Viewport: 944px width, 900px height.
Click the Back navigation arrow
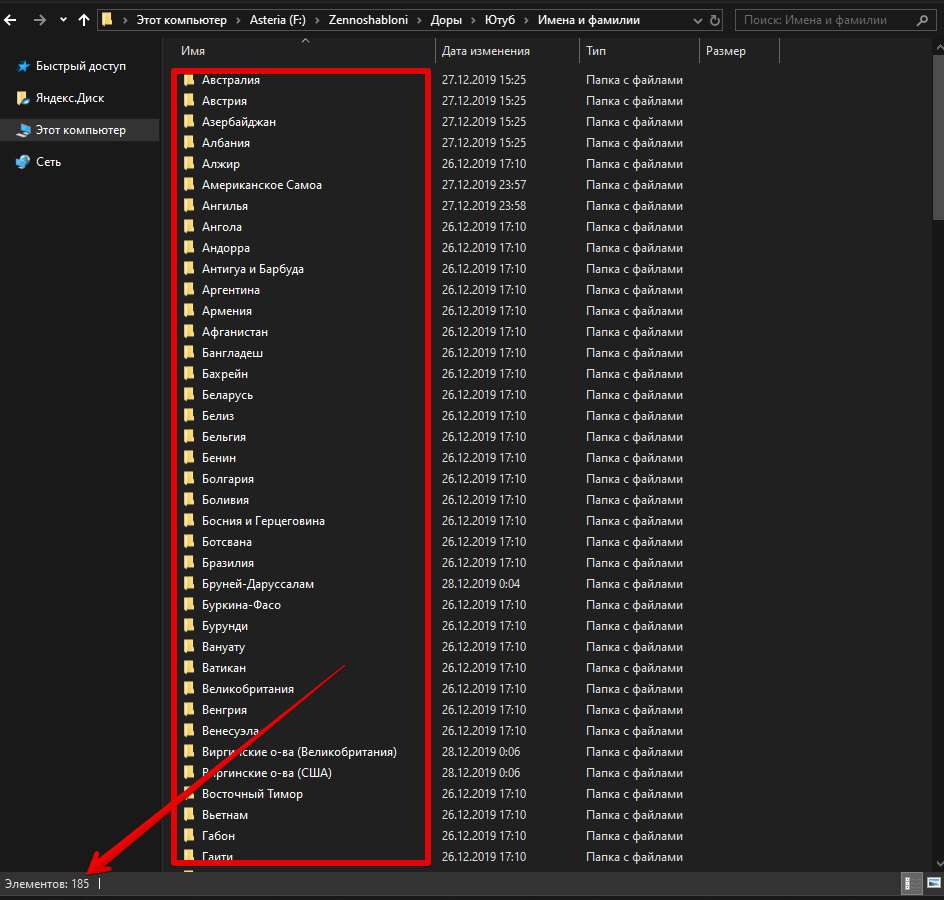click(12, 20)
